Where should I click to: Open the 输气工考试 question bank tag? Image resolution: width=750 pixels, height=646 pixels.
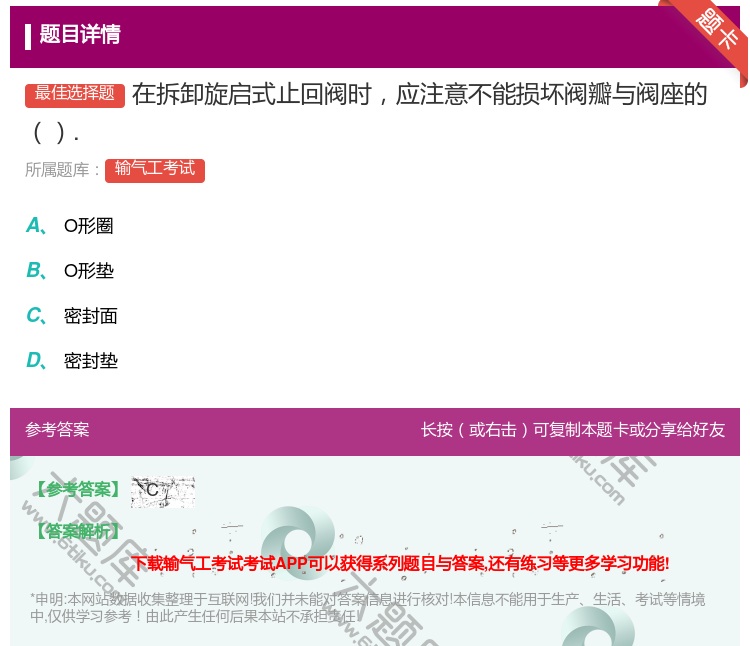coord(154,170)
